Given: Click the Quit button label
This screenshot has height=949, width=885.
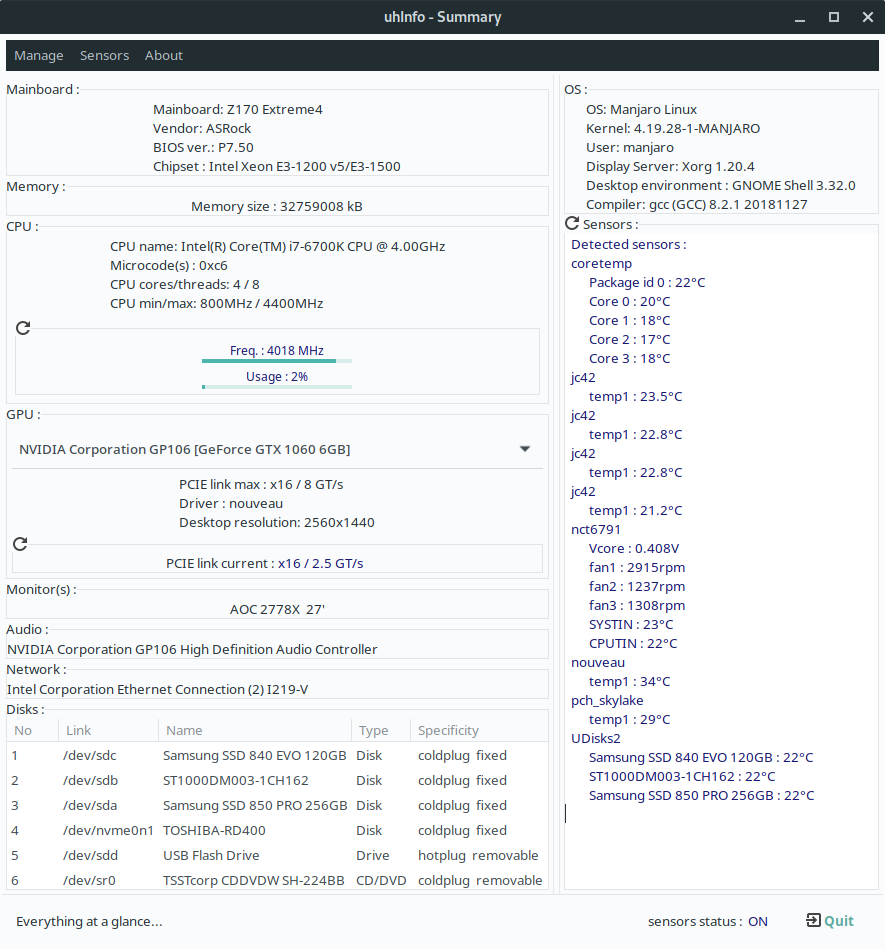Looking at the screenshot, I should click(x=838, y=921).
